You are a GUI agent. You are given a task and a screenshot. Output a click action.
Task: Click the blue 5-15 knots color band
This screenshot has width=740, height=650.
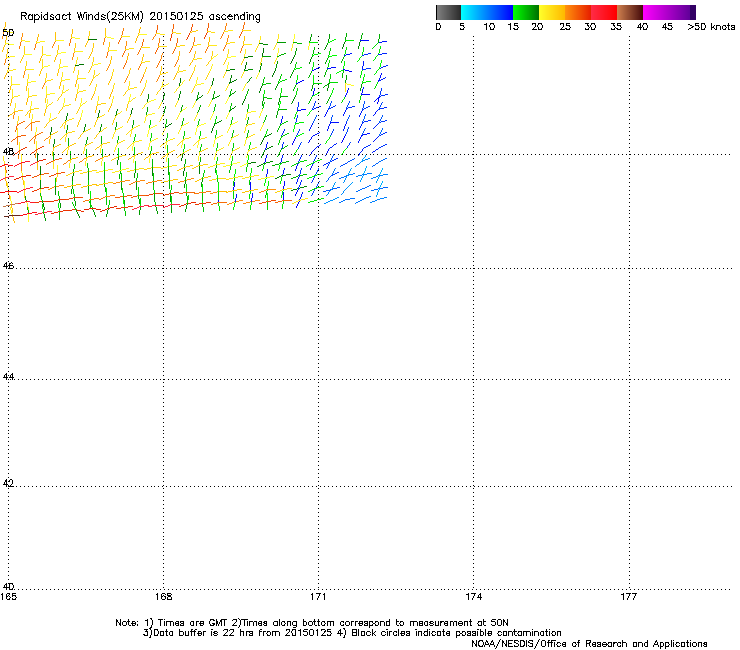[x=487, y=12]
